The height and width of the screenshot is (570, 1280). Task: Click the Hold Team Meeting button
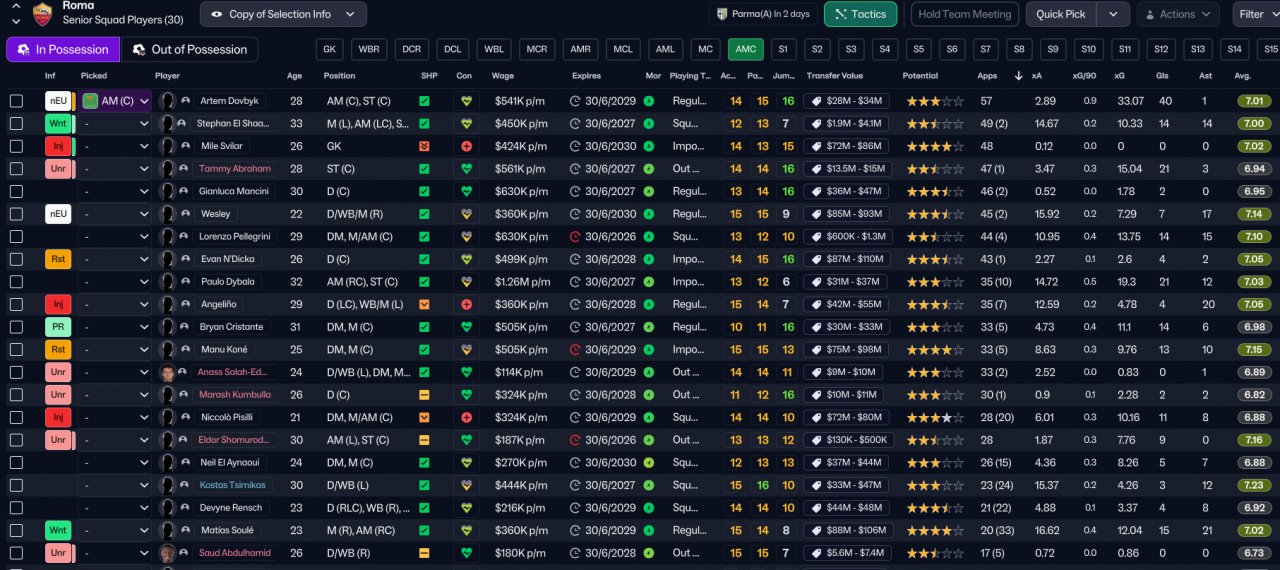point(965,14)
